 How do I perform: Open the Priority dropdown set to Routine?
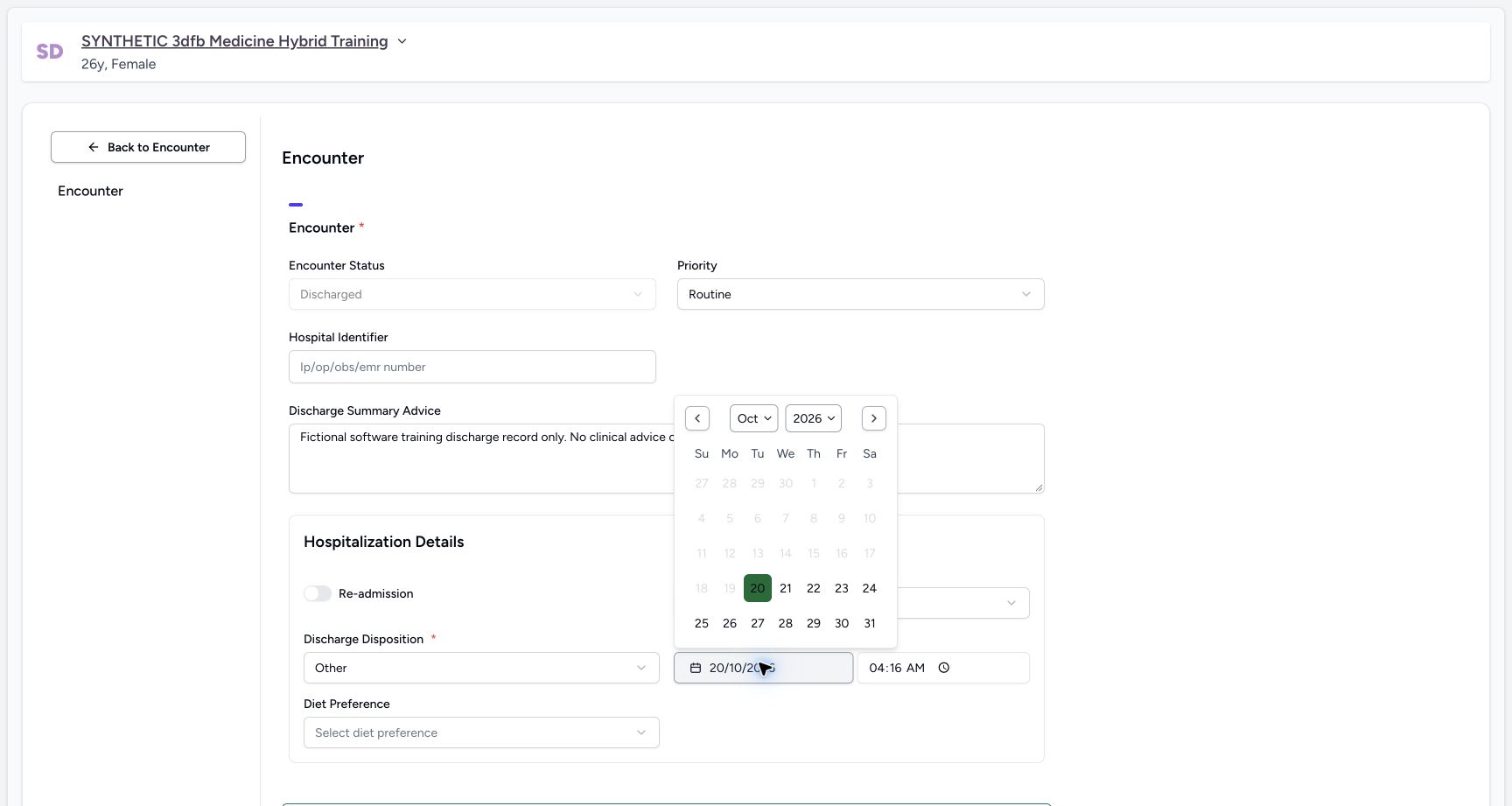click(861, 294)
